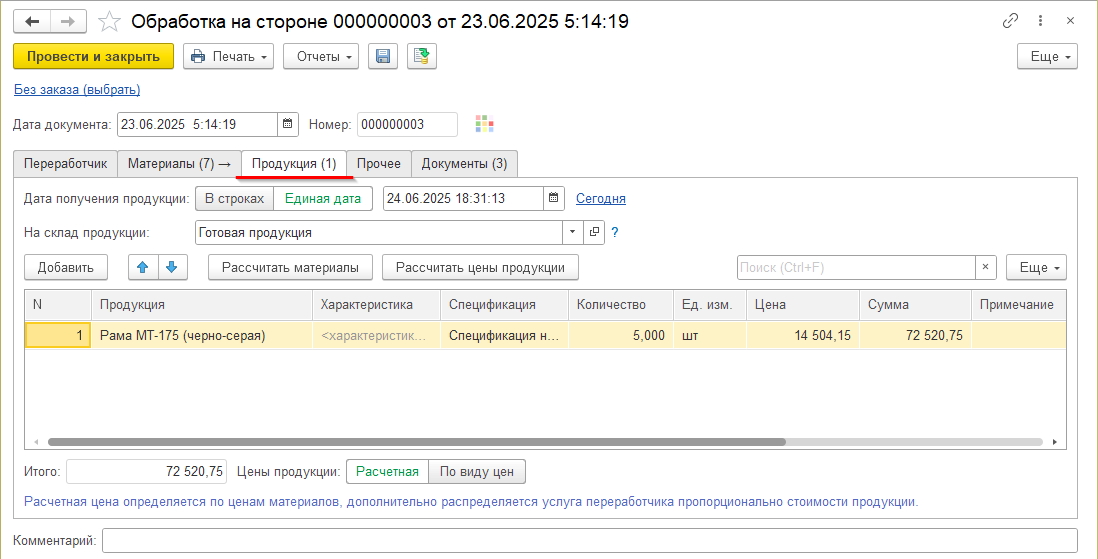Image resolution: width=1098 pixels, height=559 pixels.
Task: Click the Сегодня link
Action: click(x=601, y=198)
